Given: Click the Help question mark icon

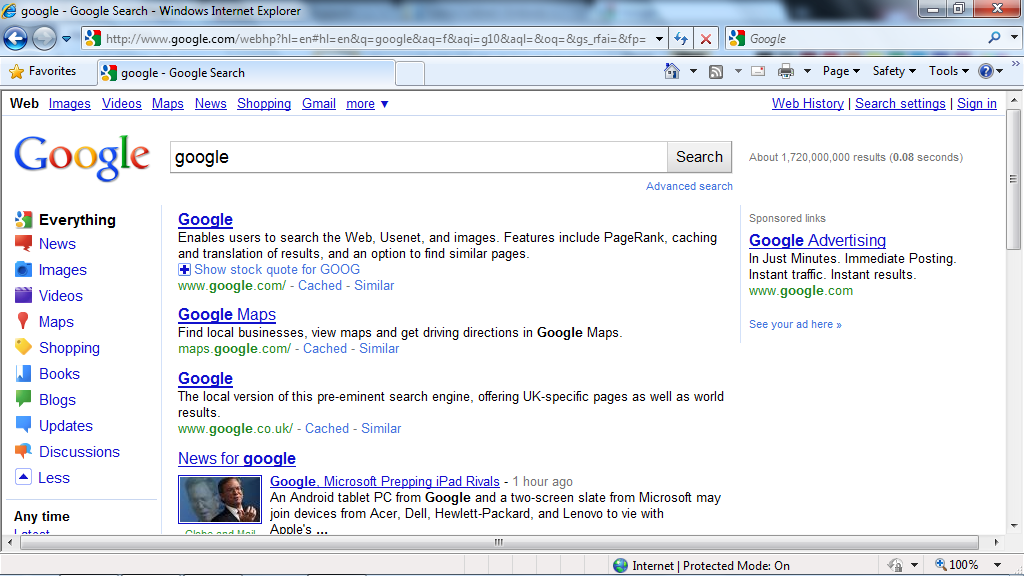Looking at the screenshot, I should (985, 71).
